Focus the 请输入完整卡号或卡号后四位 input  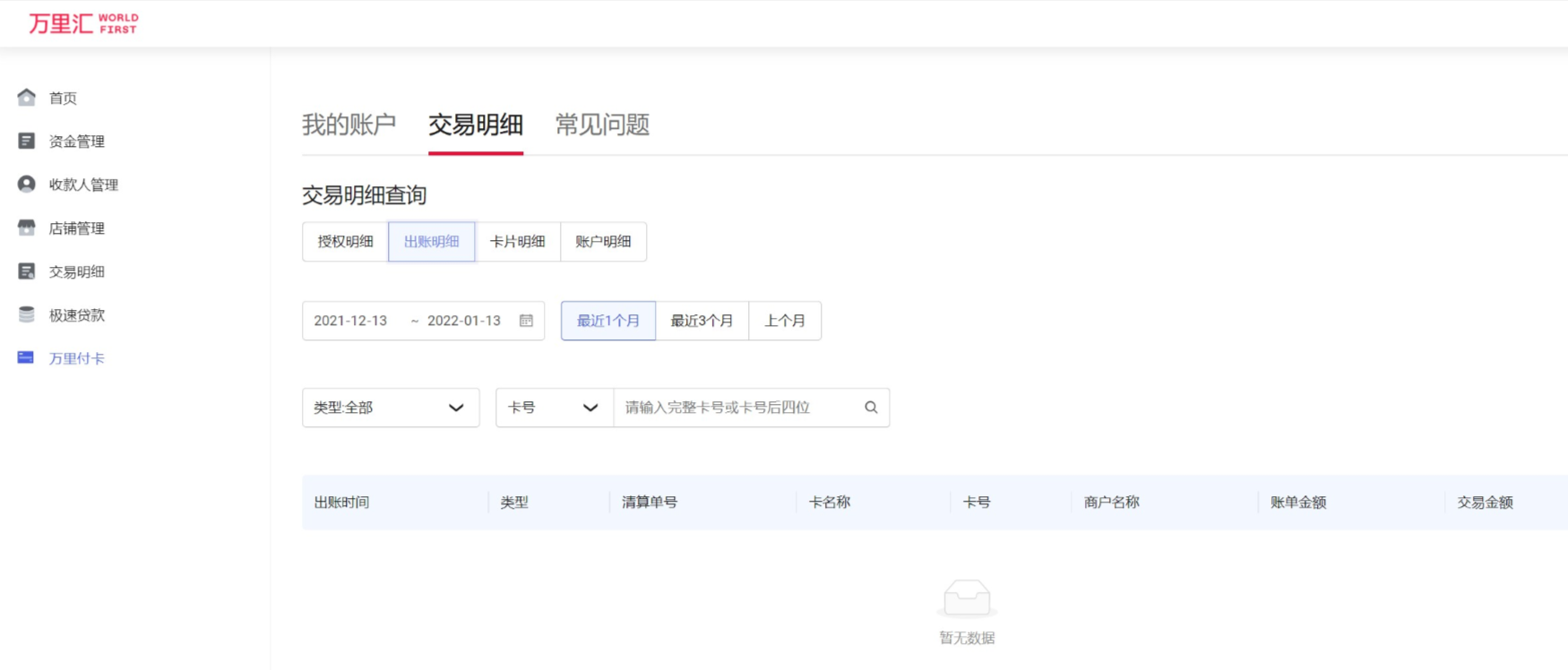(x=739, y=408)
